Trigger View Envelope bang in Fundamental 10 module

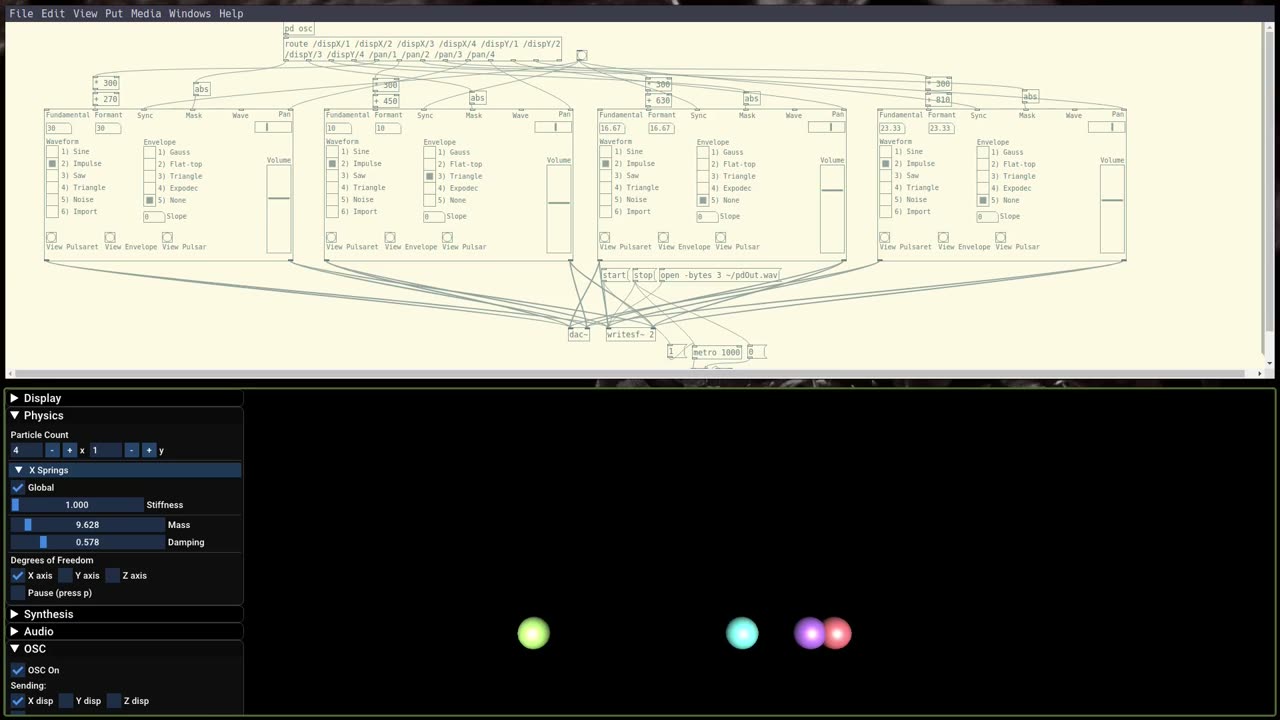tap(390, 238)
